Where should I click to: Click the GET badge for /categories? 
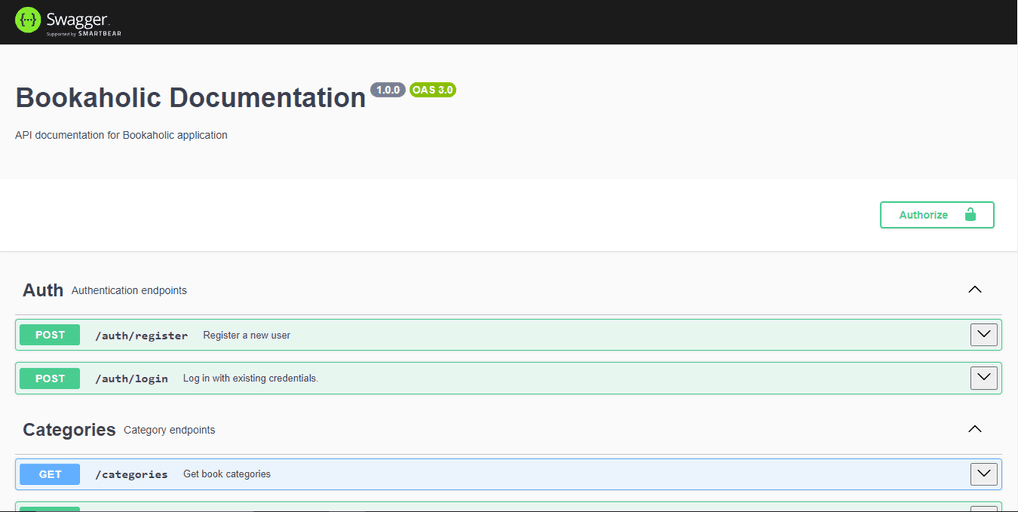pos(50,474)
